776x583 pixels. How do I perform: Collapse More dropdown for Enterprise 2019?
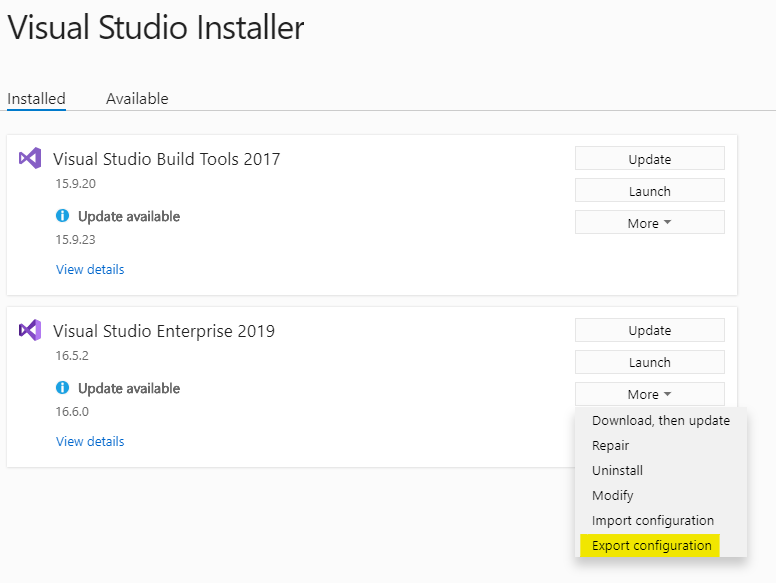650,394
